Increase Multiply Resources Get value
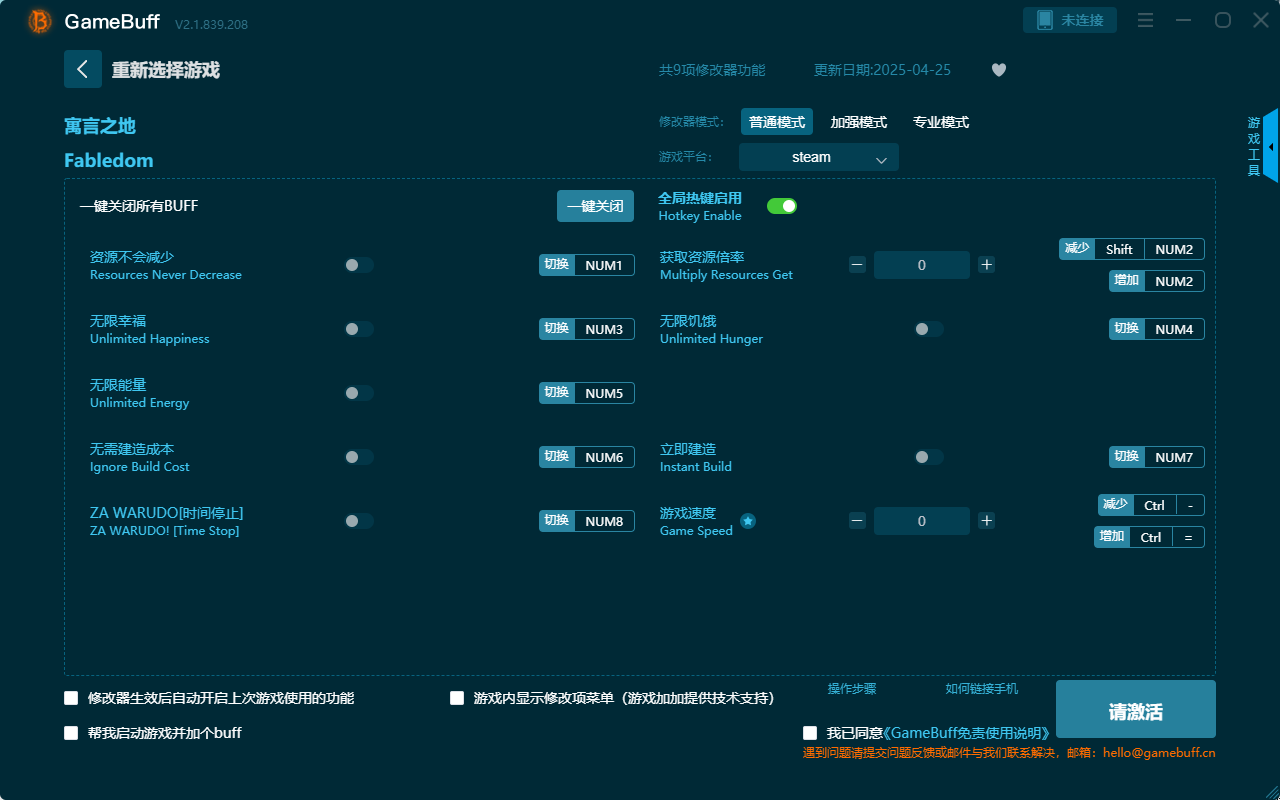The image size is (1280, 800). (x=986, y=265)
